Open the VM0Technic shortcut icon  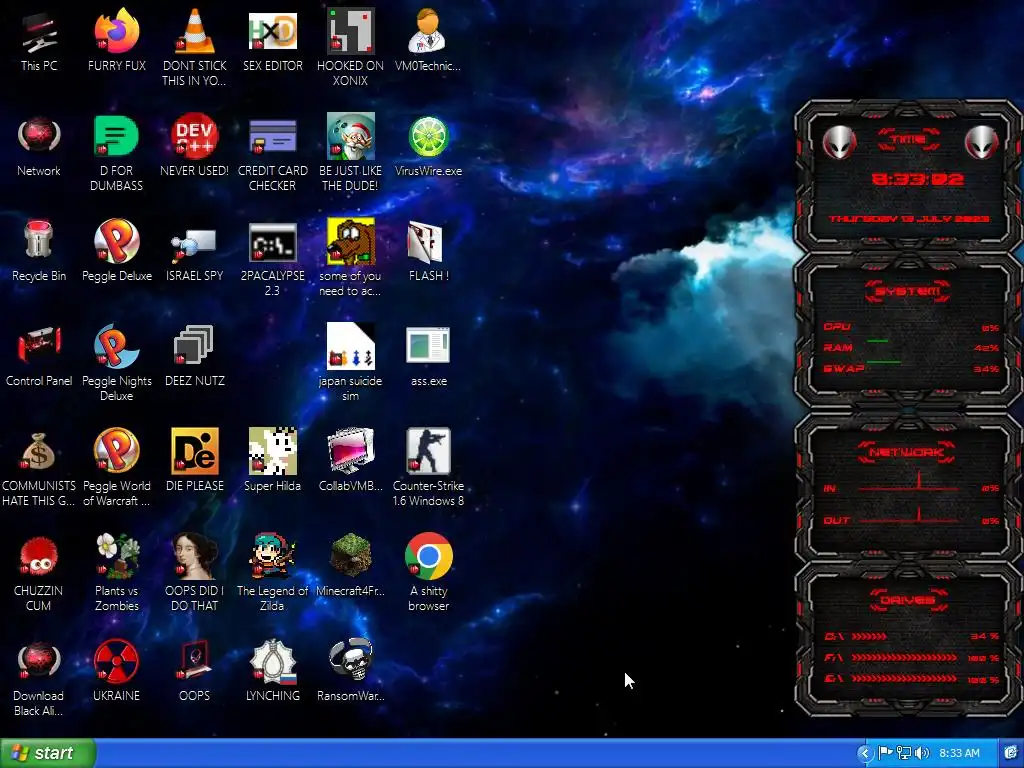(427, 31)
